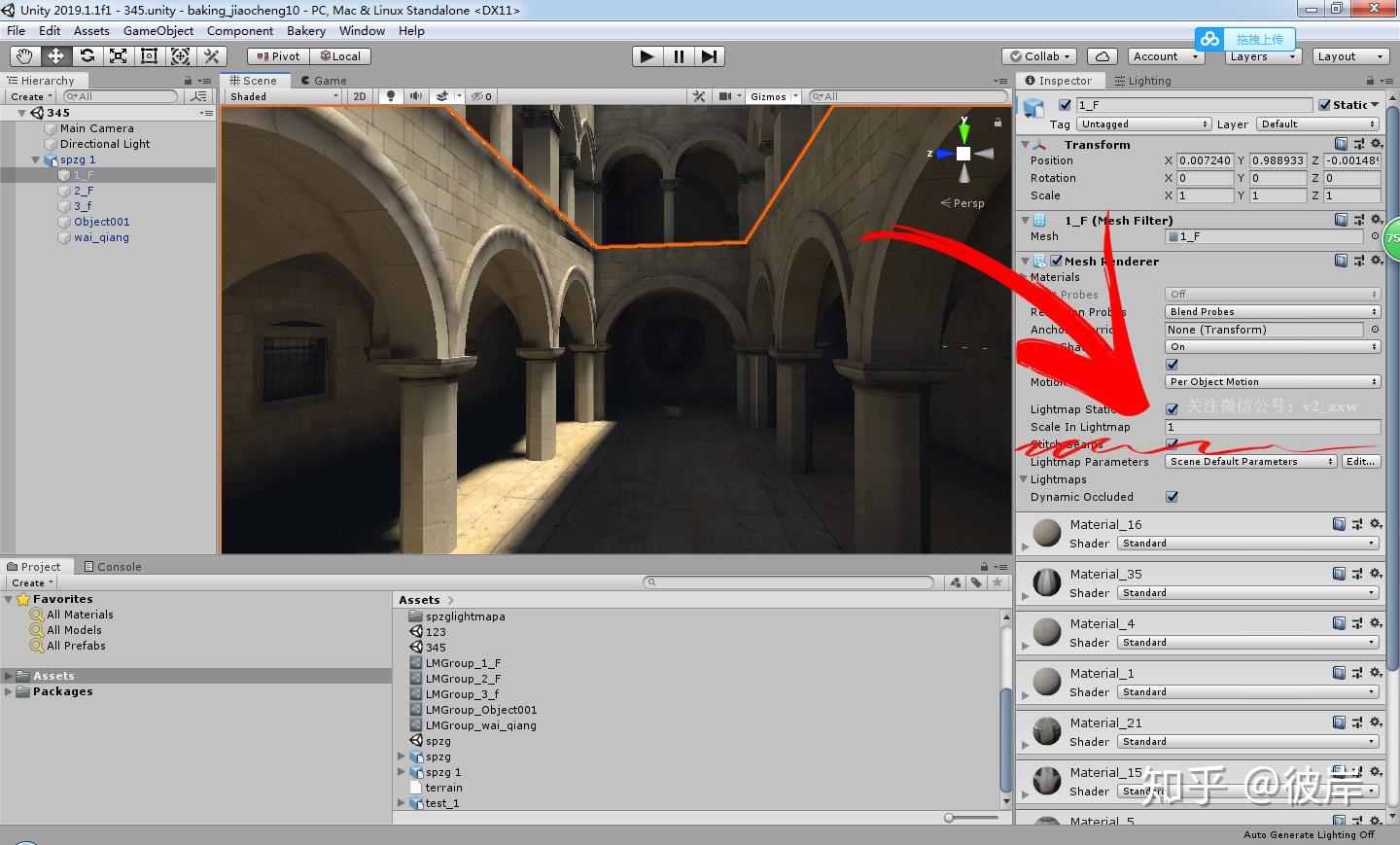The width and height of the screenshot is (1400, 845).
Task: Open Material_16 gear settings menu
Action: click(x=1377, y=524)
